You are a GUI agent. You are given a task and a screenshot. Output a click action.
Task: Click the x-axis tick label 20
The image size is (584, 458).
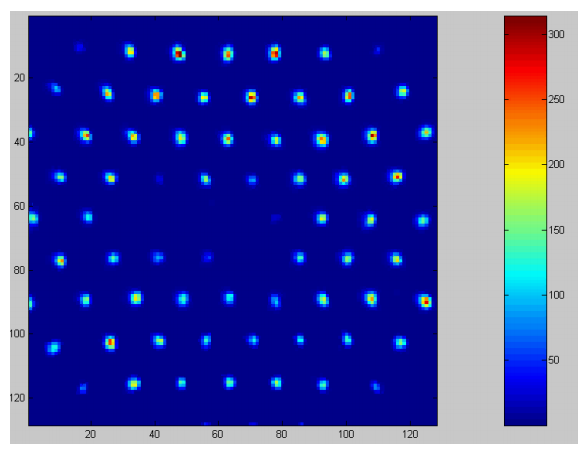pyautogui.click(x=91, y=435)
